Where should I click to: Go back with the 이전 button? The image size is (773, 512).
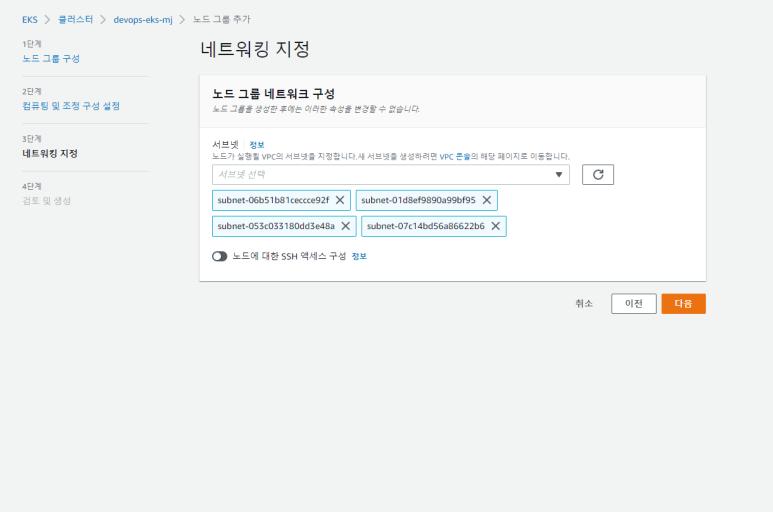pyautogui.click(x=633, y=304)
